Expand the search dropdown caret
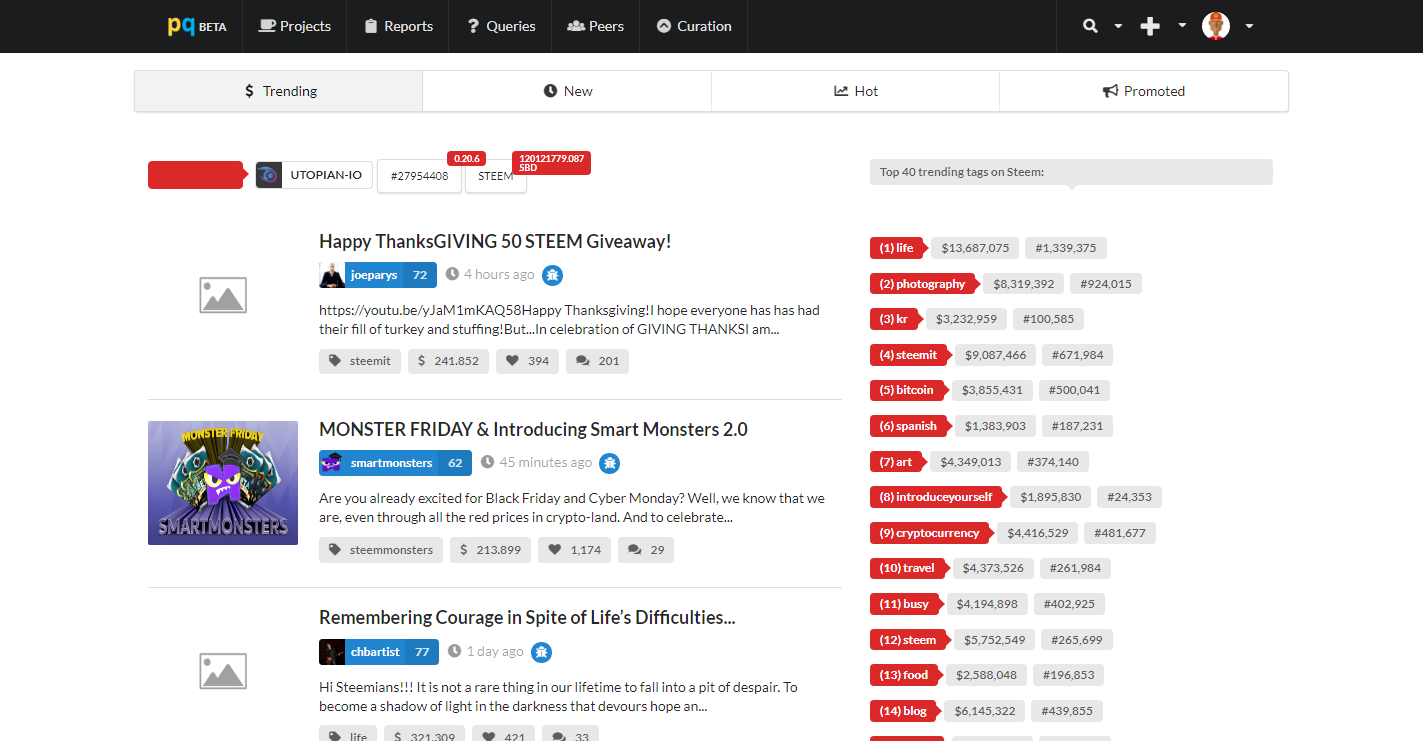Image resolution: width=1423 pixels, height=741 pixels. coord(1118,27)
